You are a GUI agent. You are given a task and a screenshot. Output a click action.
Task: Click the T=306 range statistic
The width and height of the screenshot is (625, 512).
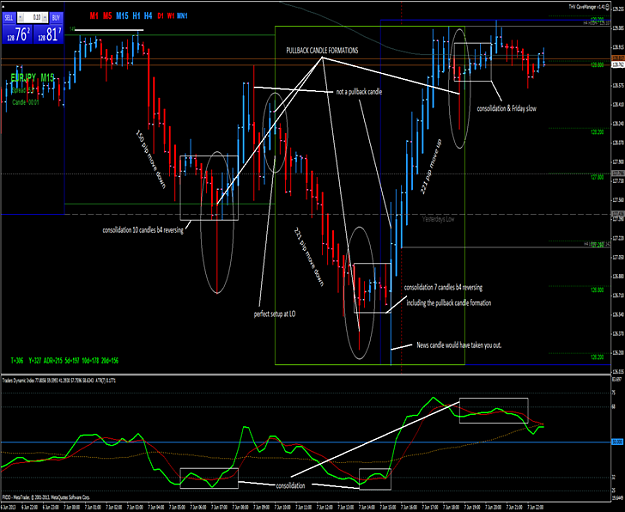(17, 361)
